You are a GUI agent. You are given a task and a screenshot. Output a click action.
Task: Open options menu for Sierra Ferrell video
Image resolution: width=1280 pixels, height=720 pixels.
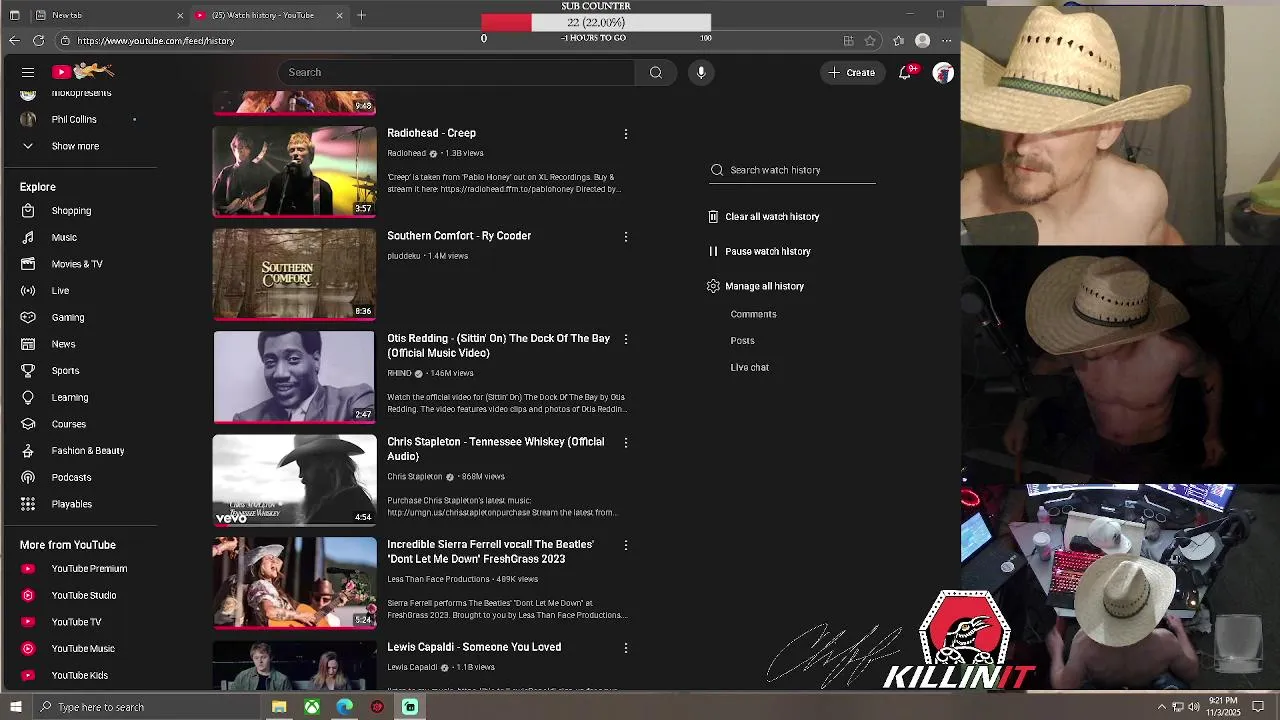click(x=626, y=545)
